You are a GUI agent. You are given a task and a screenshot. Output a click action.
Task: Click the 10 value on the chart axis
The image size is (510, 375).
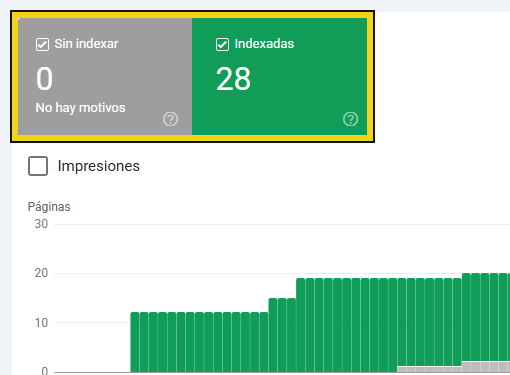coord(41,323)
